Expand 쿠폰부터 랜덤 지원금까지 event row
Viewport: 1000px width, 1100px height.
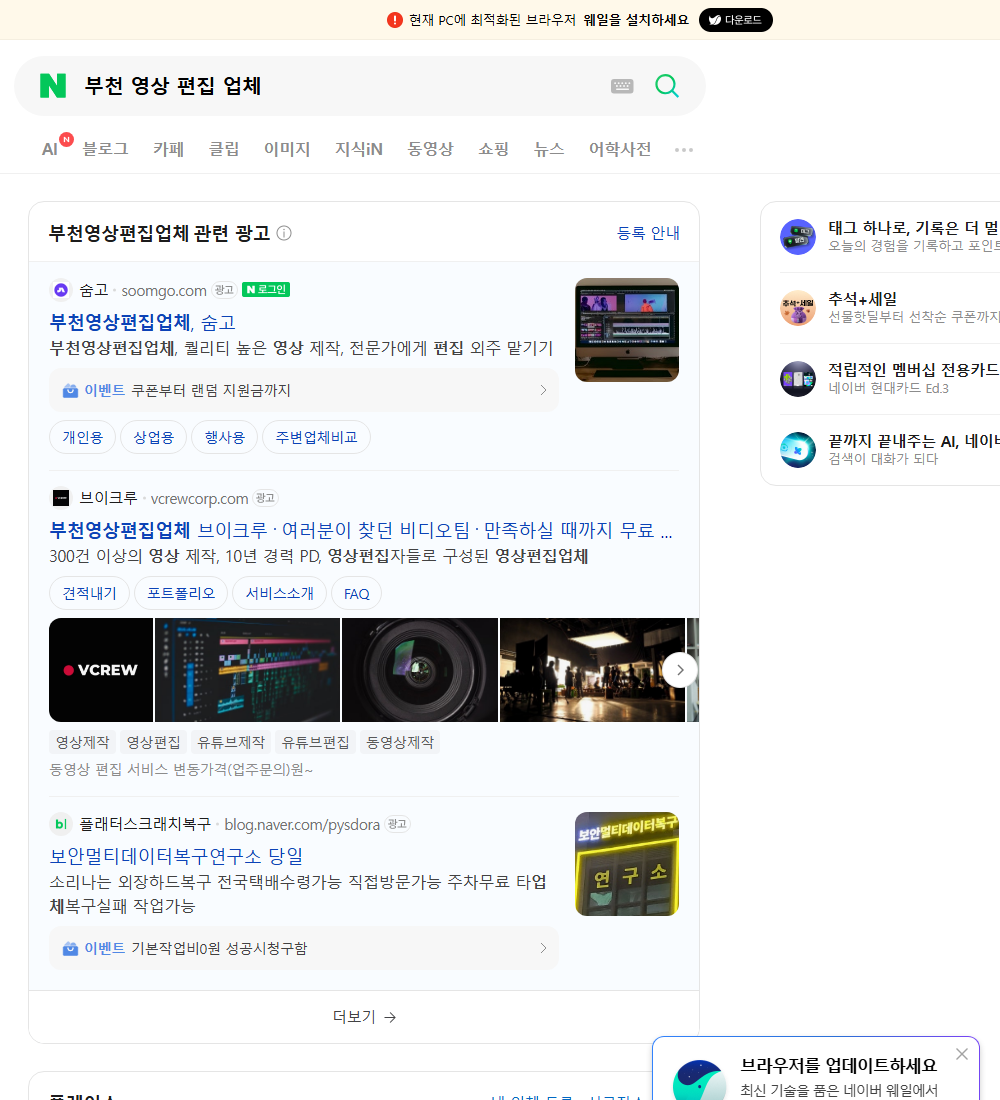pos(304,390)
